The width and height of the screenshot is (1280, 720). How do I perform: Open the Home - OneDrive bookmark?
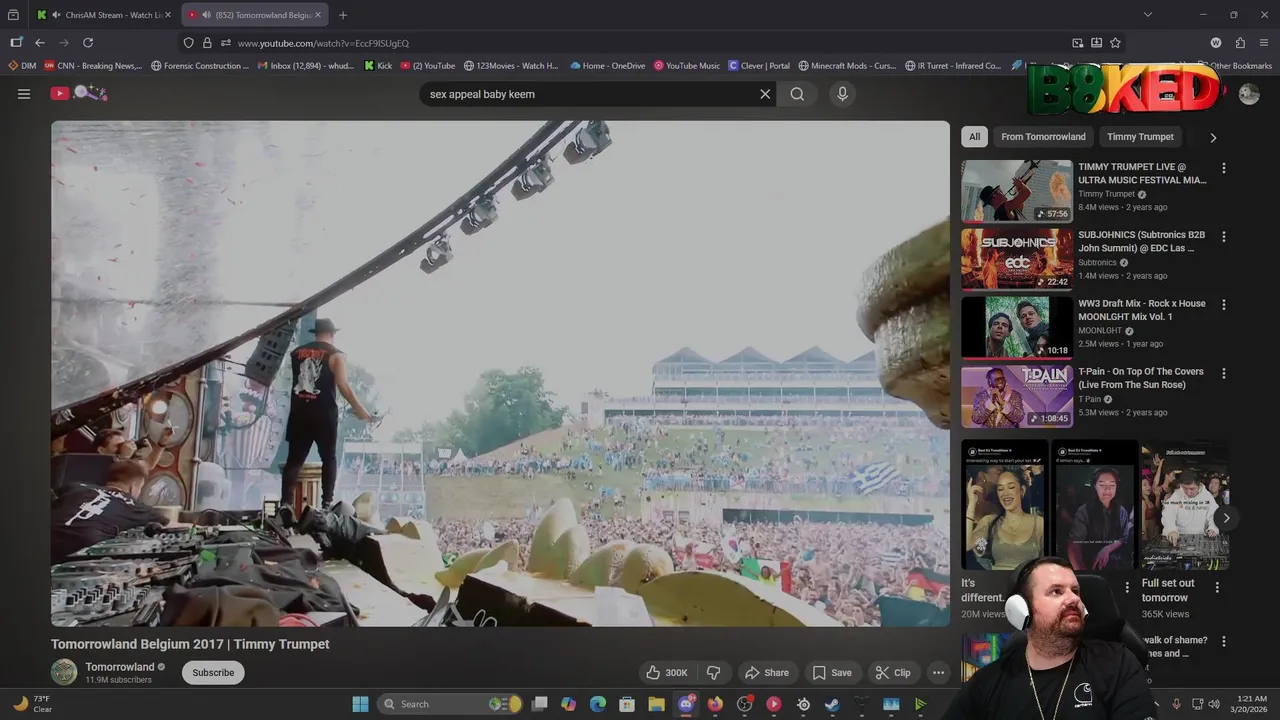[608, 66]
